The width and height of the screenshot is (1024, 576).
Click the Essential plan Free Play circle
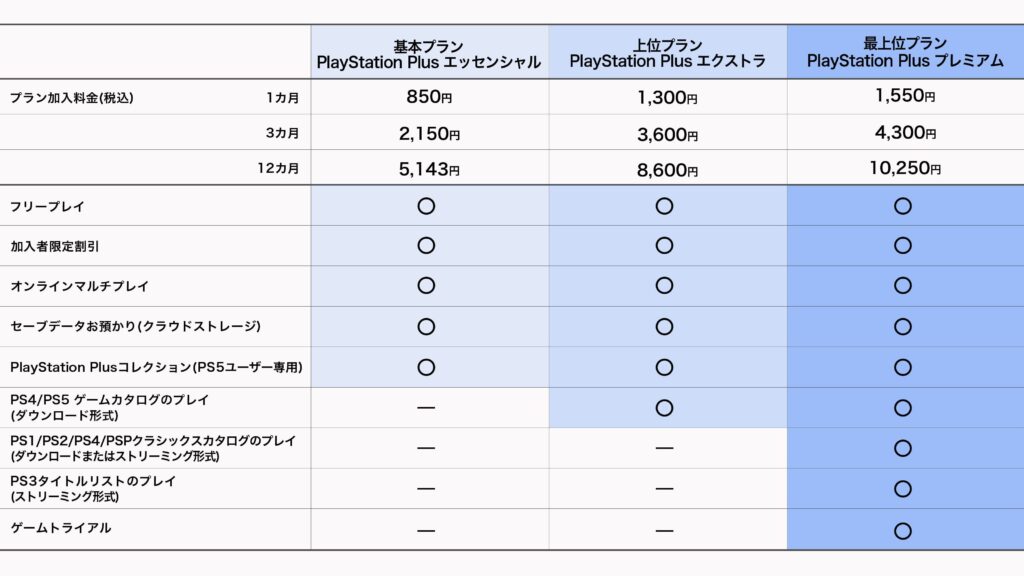tap(426, 206)
